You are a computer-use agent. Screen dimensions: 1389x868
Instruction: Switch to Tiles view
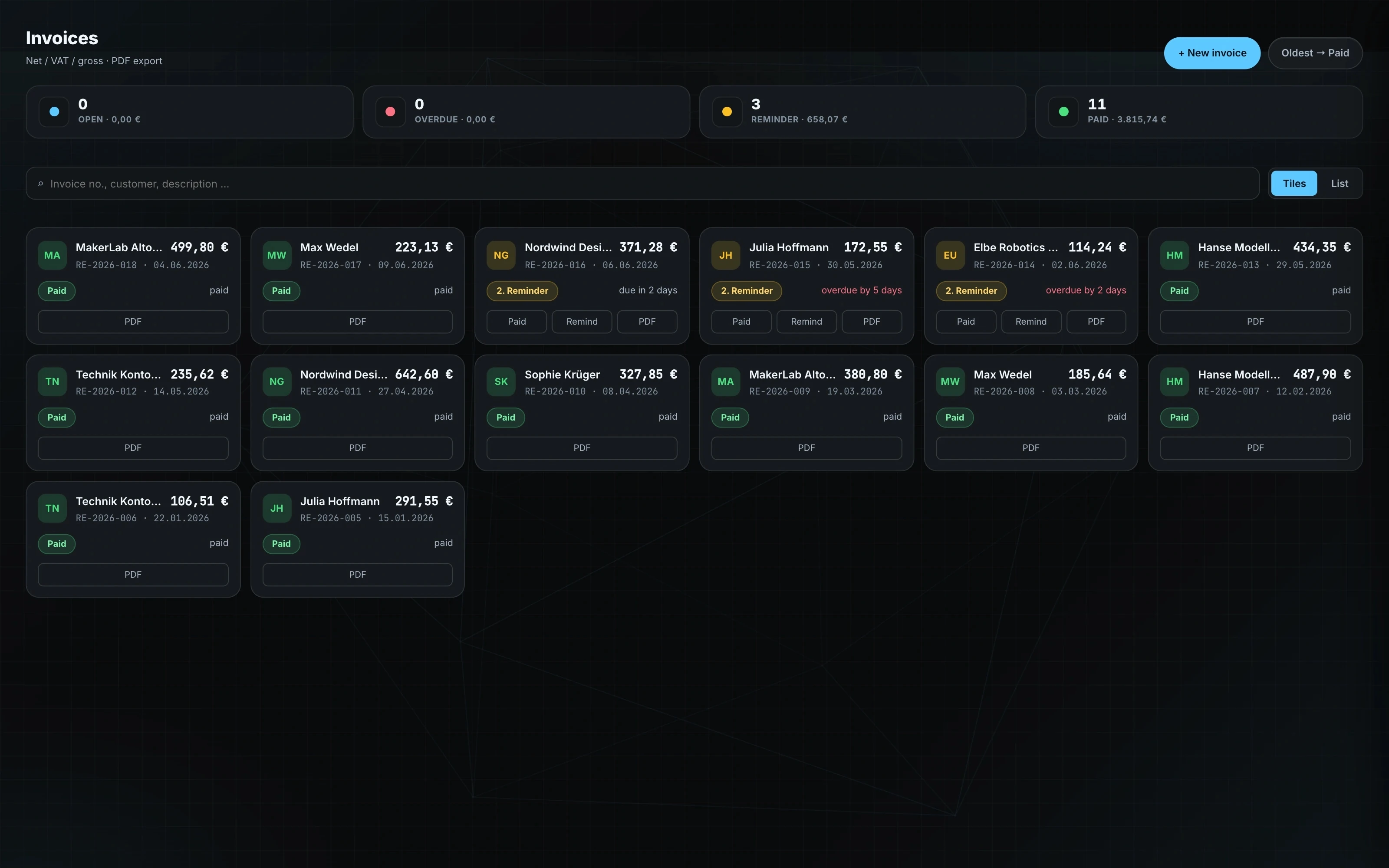pos(1294,184)
